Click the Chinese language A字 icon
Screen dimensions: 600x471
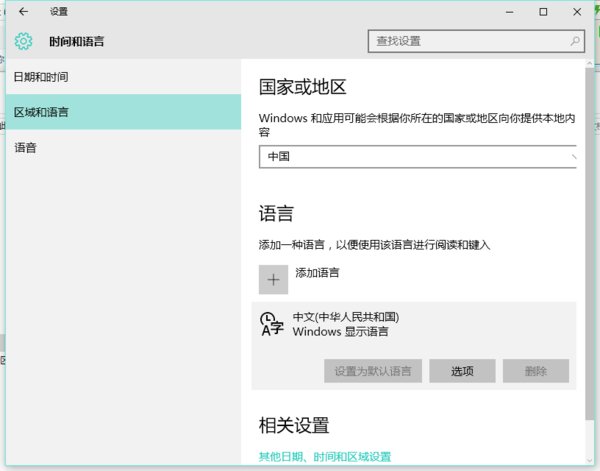(272, 324)
